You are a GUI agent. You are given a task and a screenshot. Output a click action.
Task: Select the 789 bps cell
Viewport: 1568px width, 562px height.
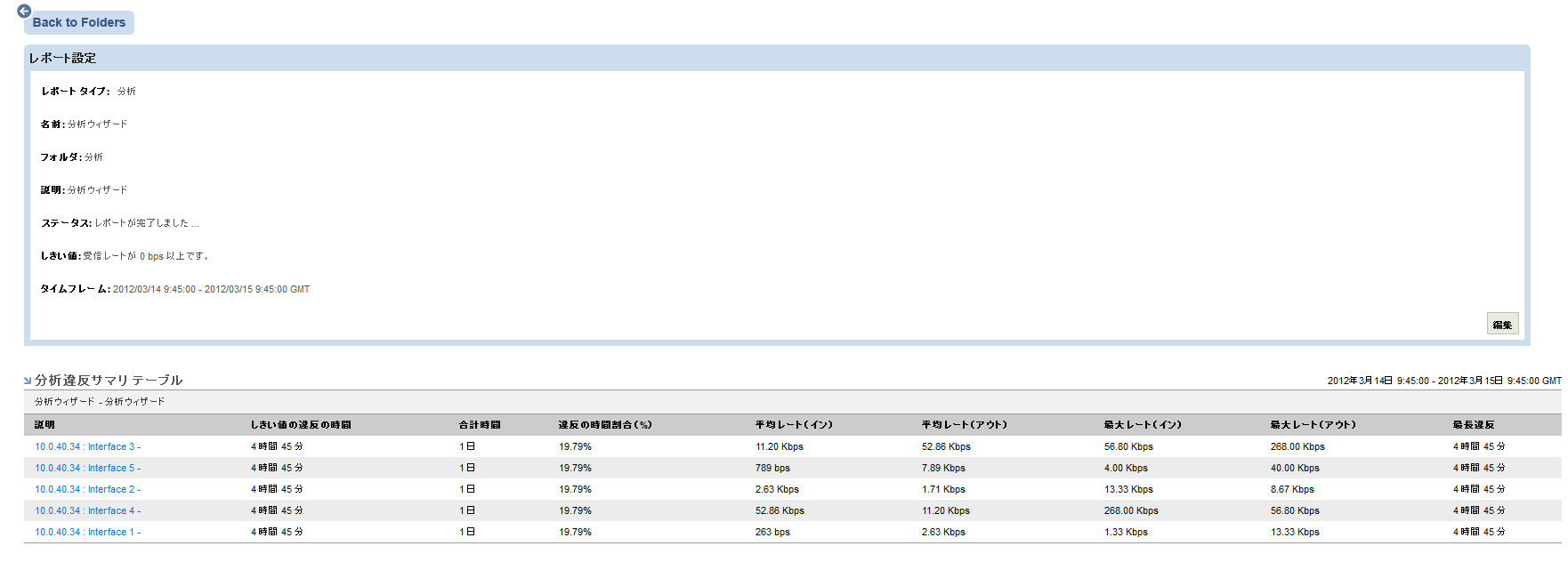(x=772, y=468)
